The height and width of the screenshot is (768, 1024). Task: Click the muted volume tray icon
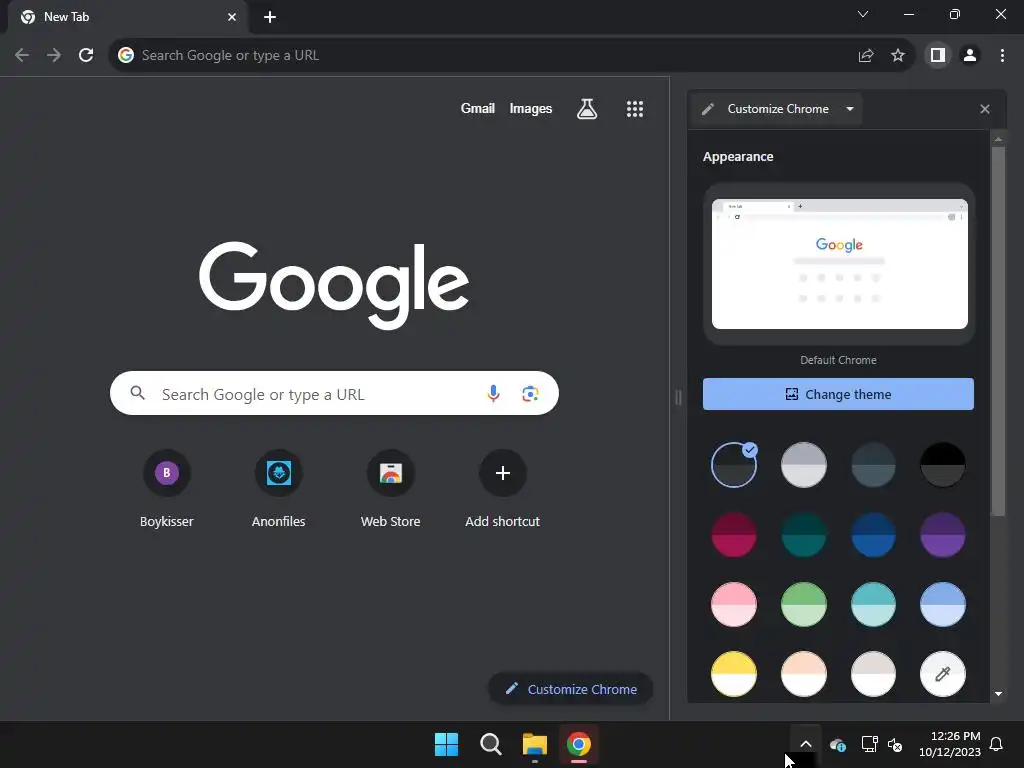(895, 744)
